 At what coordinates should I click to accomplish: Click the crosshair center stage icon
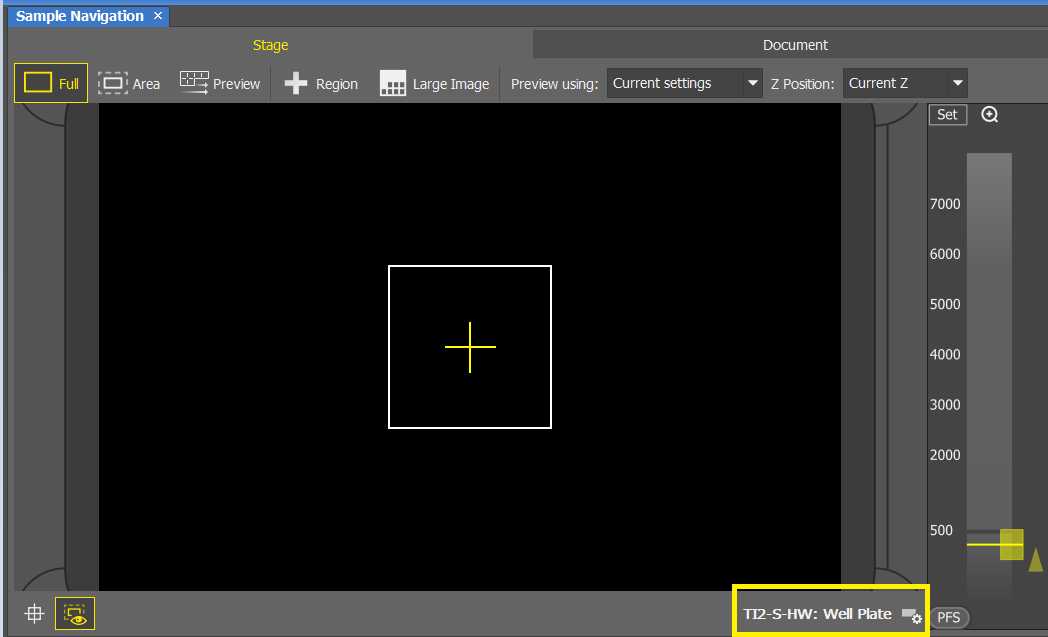point(34,614)
